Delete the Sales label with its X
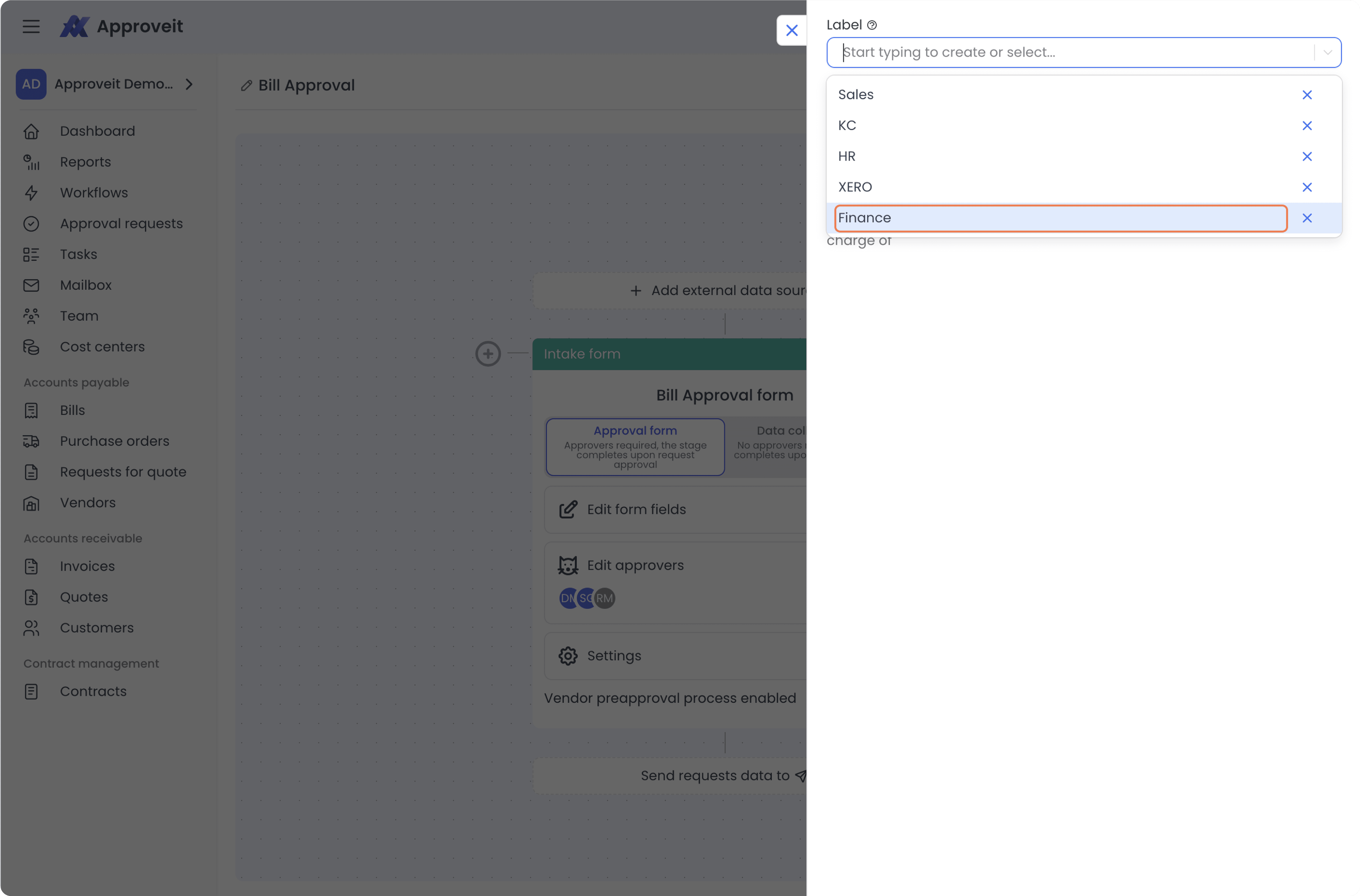The image size is (1360, 896). click(x=1307, y=95)
